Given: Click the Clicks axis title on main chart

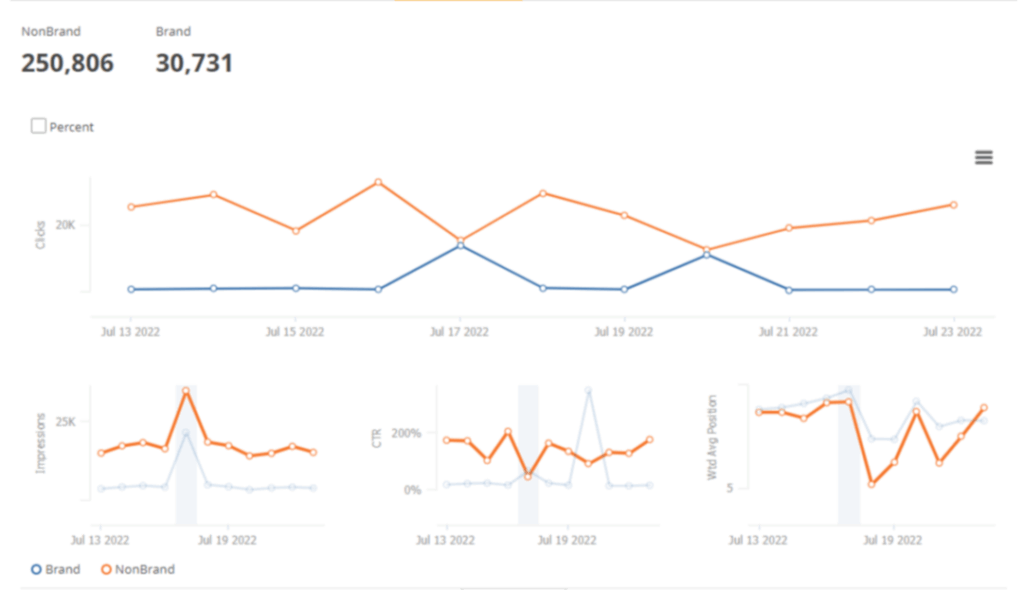Looking at the screenshot, I should [41, 235].
